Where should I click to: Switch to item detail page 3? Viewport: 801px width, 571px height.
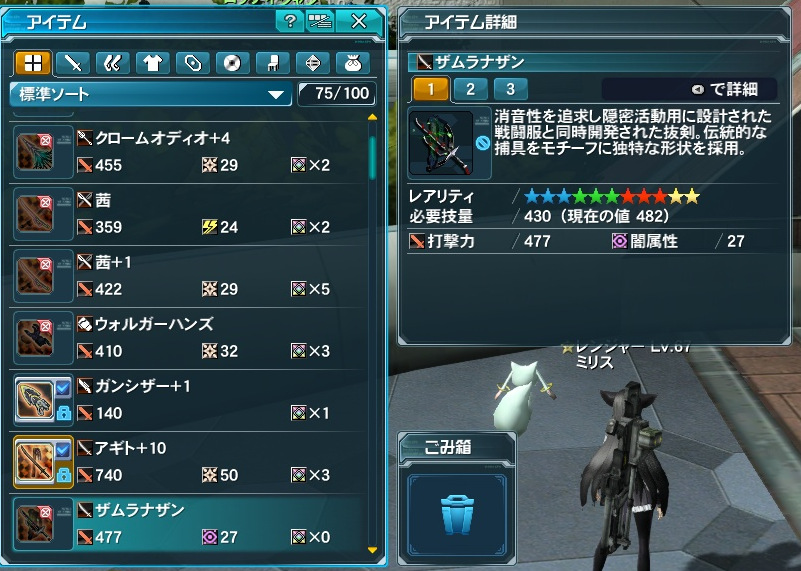pyautogui.click(x=510, y=89)
